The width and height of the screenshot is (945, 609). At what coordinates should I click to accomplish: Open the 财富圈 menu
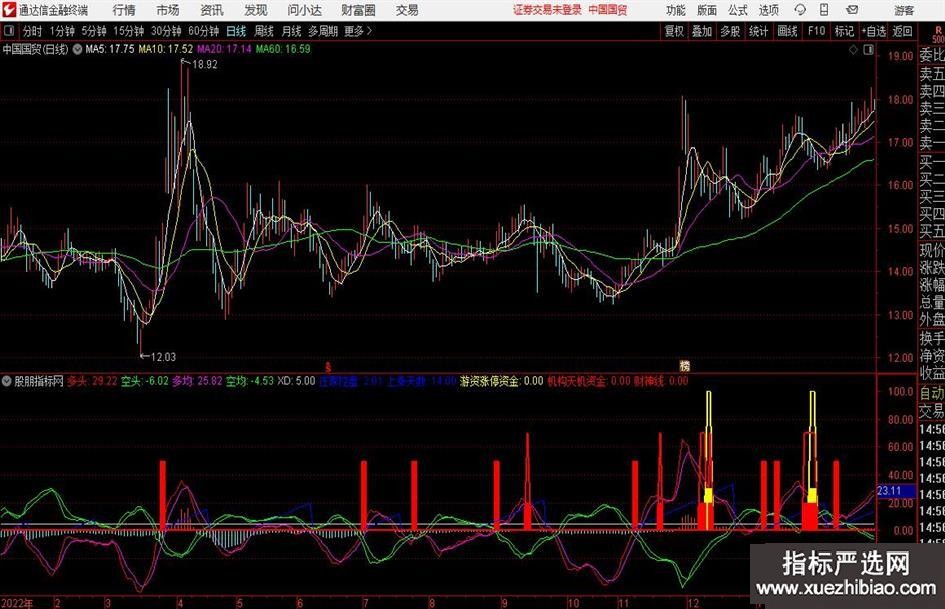(358, 10)
